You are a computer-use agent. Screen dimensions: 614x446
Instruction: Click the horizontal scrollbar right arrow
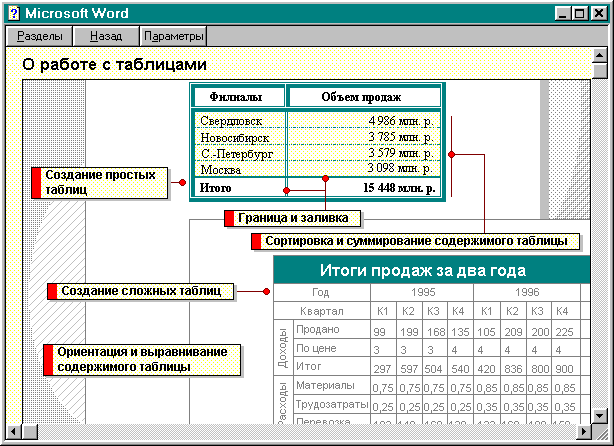coord(583,432)
